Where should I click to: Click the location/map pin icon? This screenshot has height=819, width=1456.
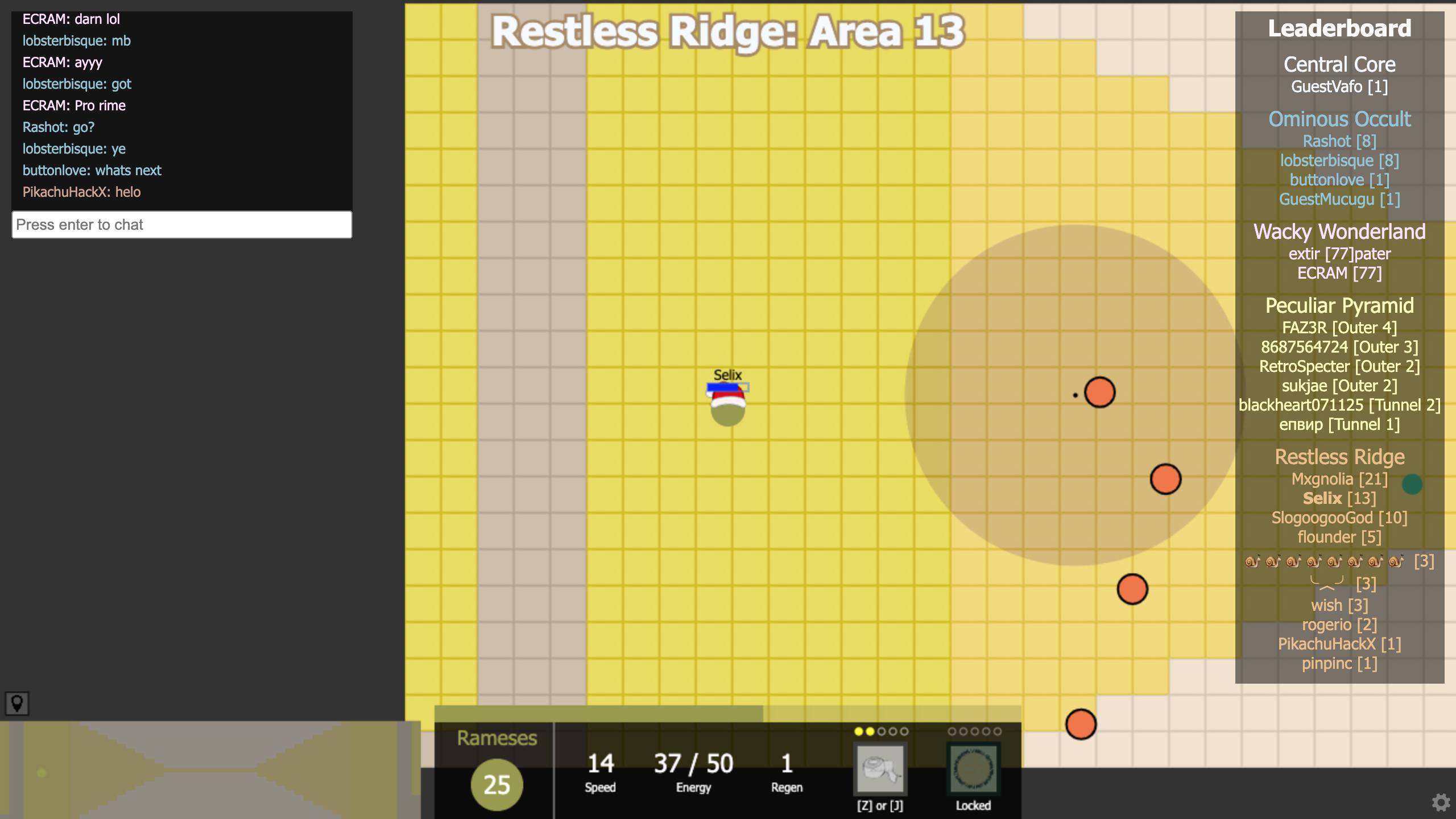point(18,702)
